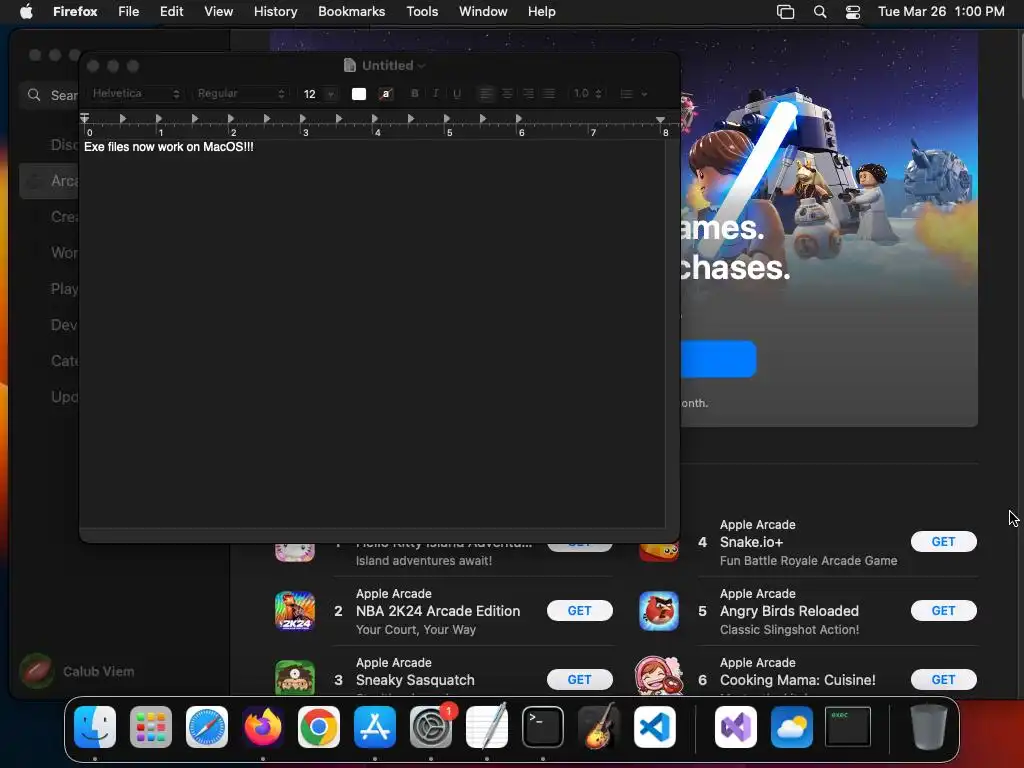Open the View menu
The width and height of the screenshot is (1024, 768).
(x=218, y=12)
